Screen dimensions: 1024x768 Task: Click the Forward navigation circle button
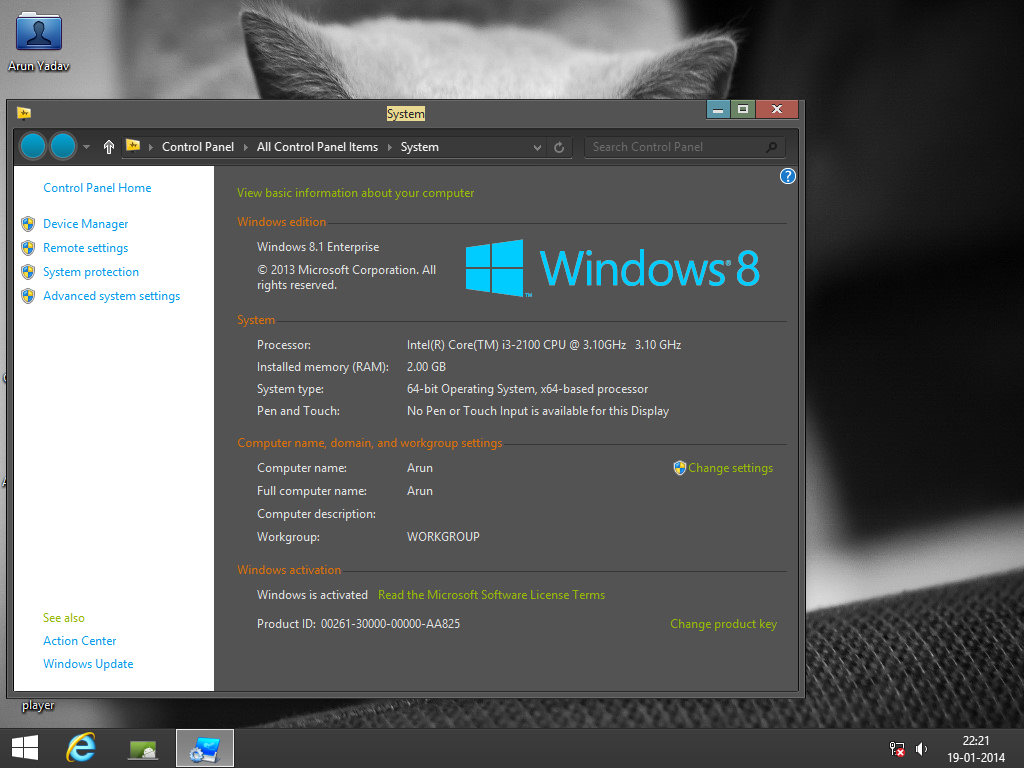point(63,146)
